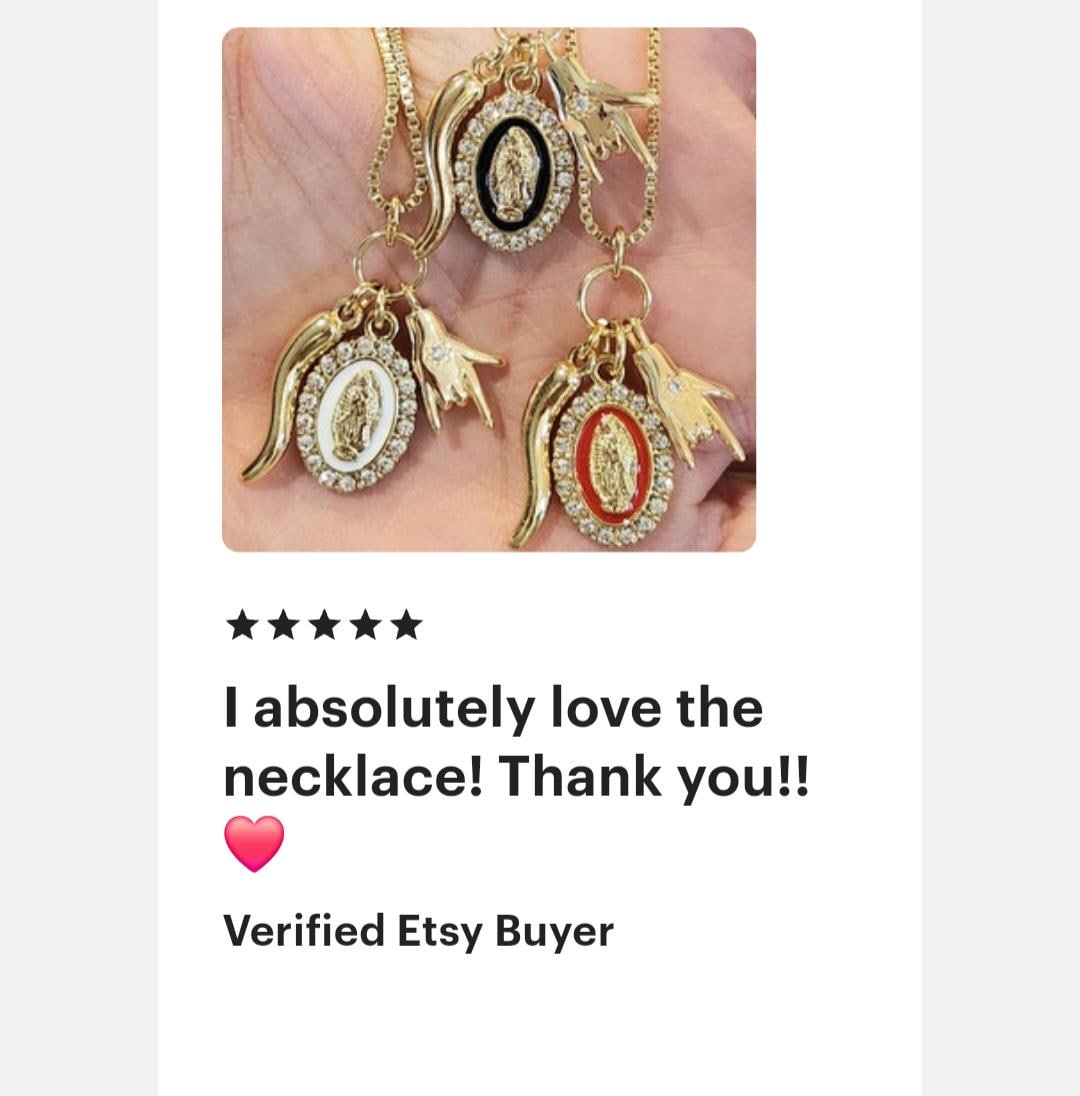Tap the hand charm next to black pendant

click(600, 117)
